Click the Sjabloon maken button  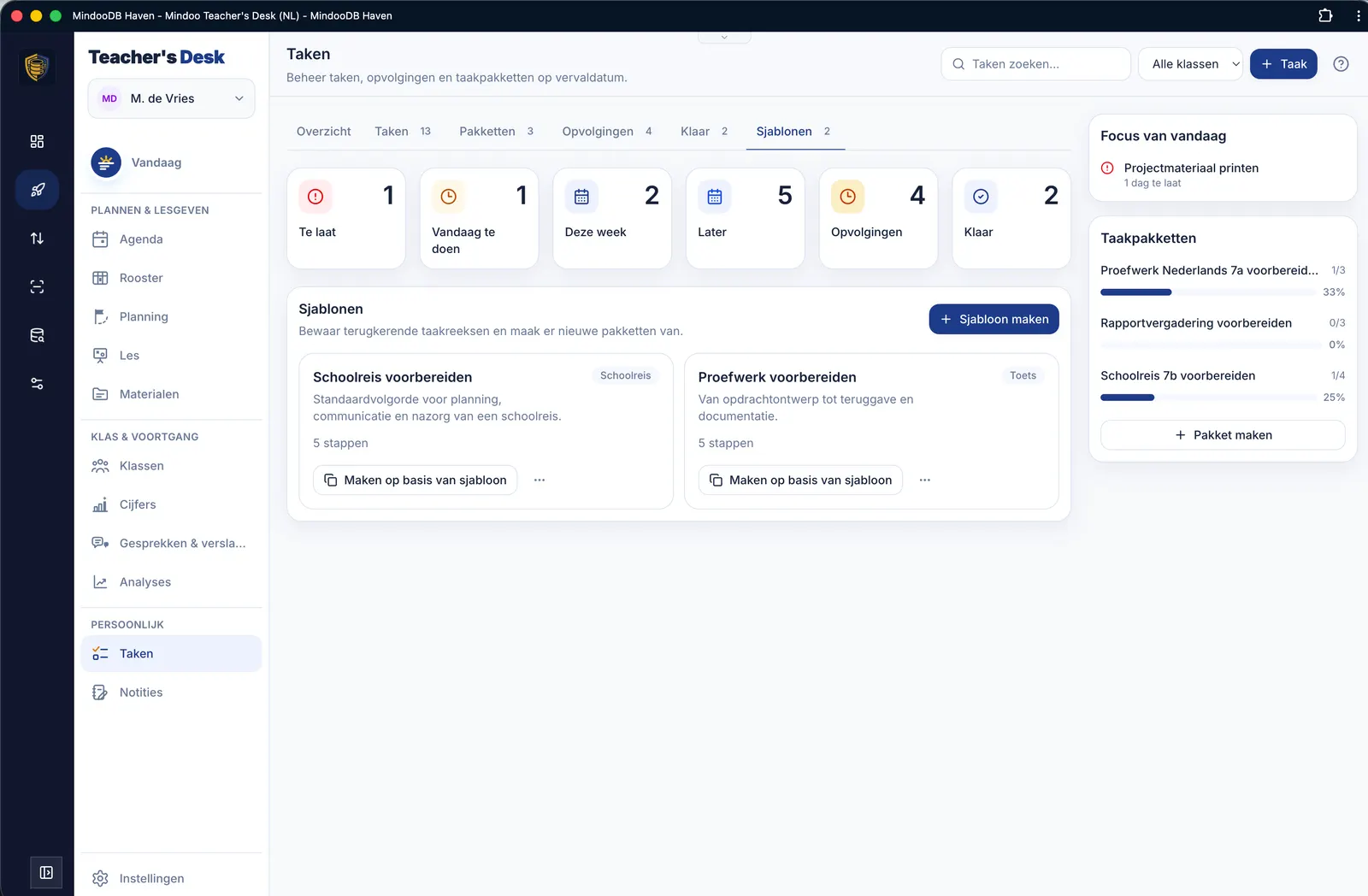994,319
